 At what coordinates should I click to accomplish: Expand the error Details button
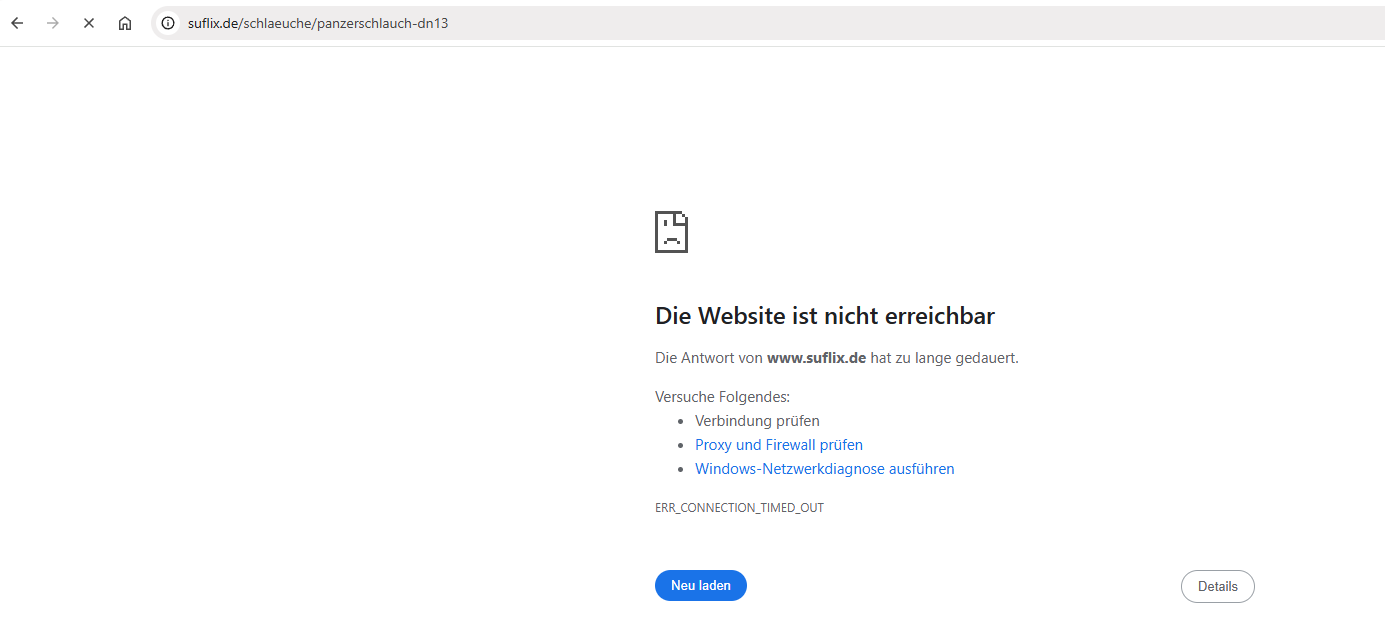coord(1217,587)
